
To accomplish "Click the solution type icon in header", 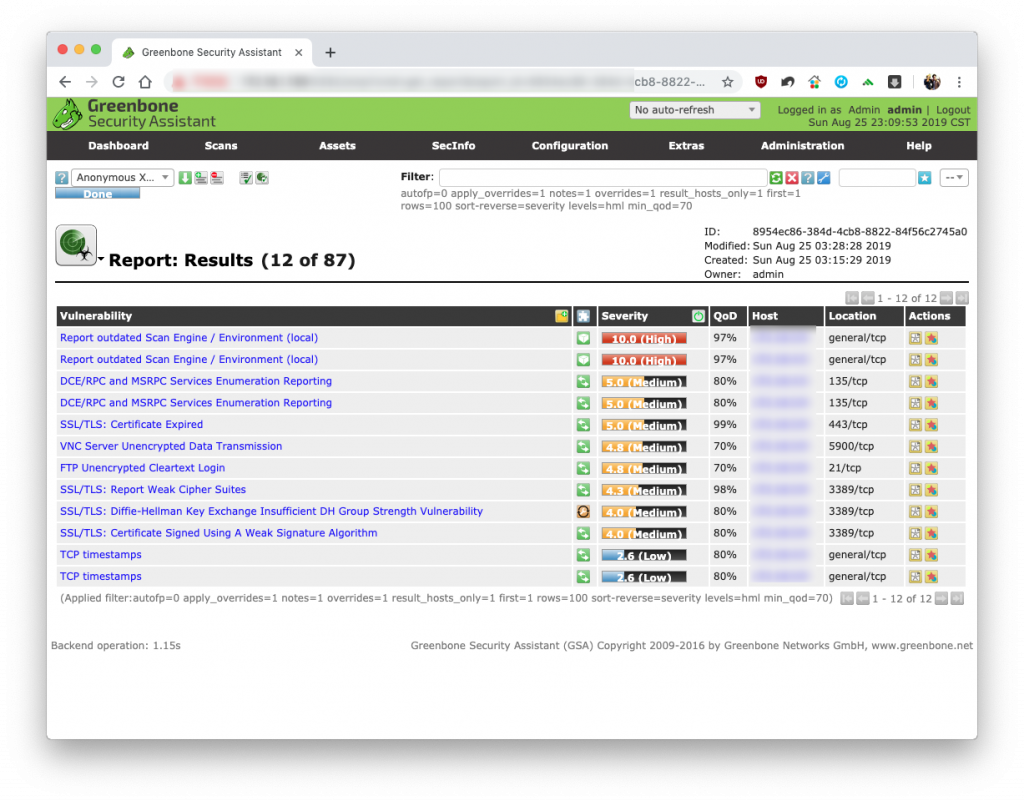I will [x=583, y=316].
